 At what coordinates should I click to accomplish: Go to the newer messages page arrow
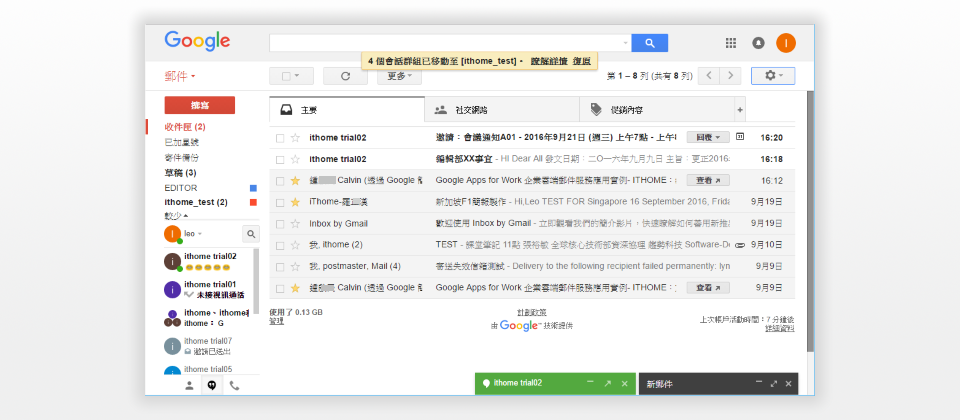[x=708, y=76]
